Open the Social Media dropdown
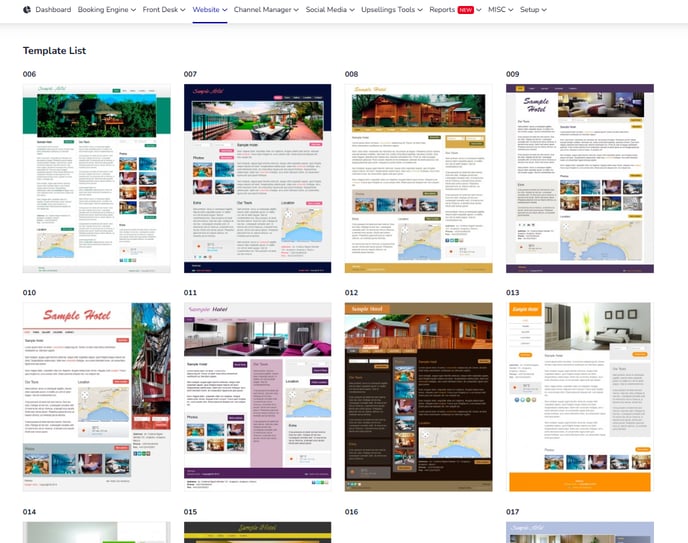Screen dimensions: 688x543 tap(330, 10)
